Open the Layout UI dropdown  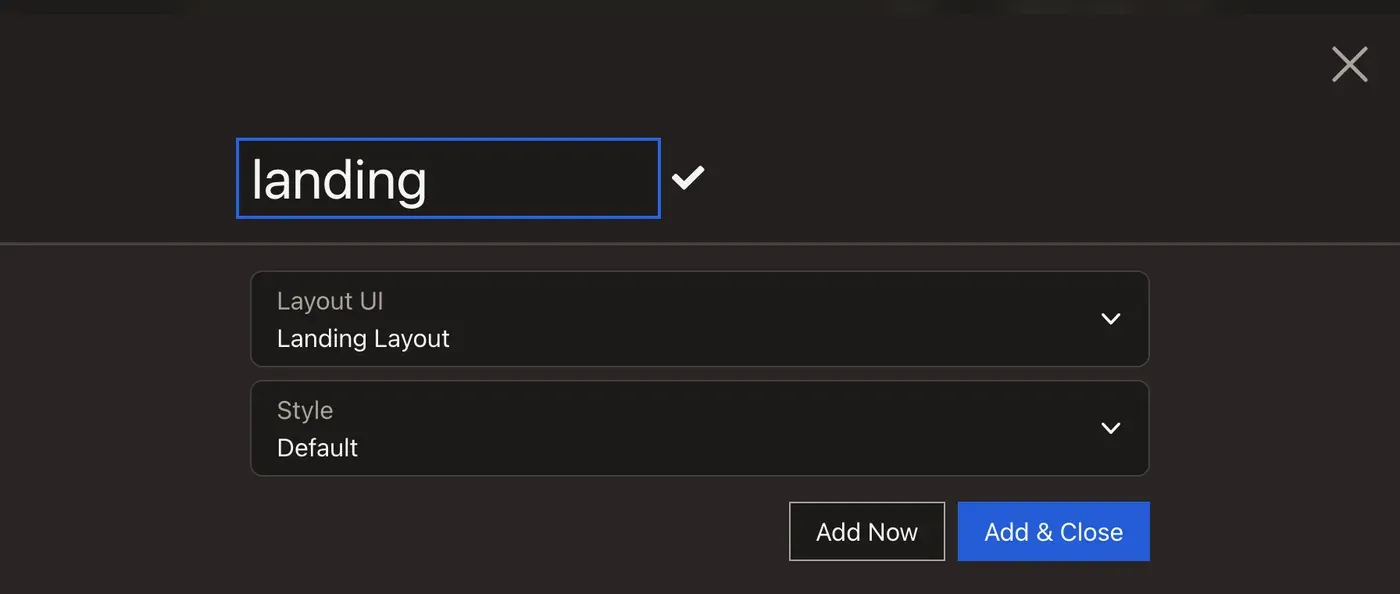tap(700, 319)
